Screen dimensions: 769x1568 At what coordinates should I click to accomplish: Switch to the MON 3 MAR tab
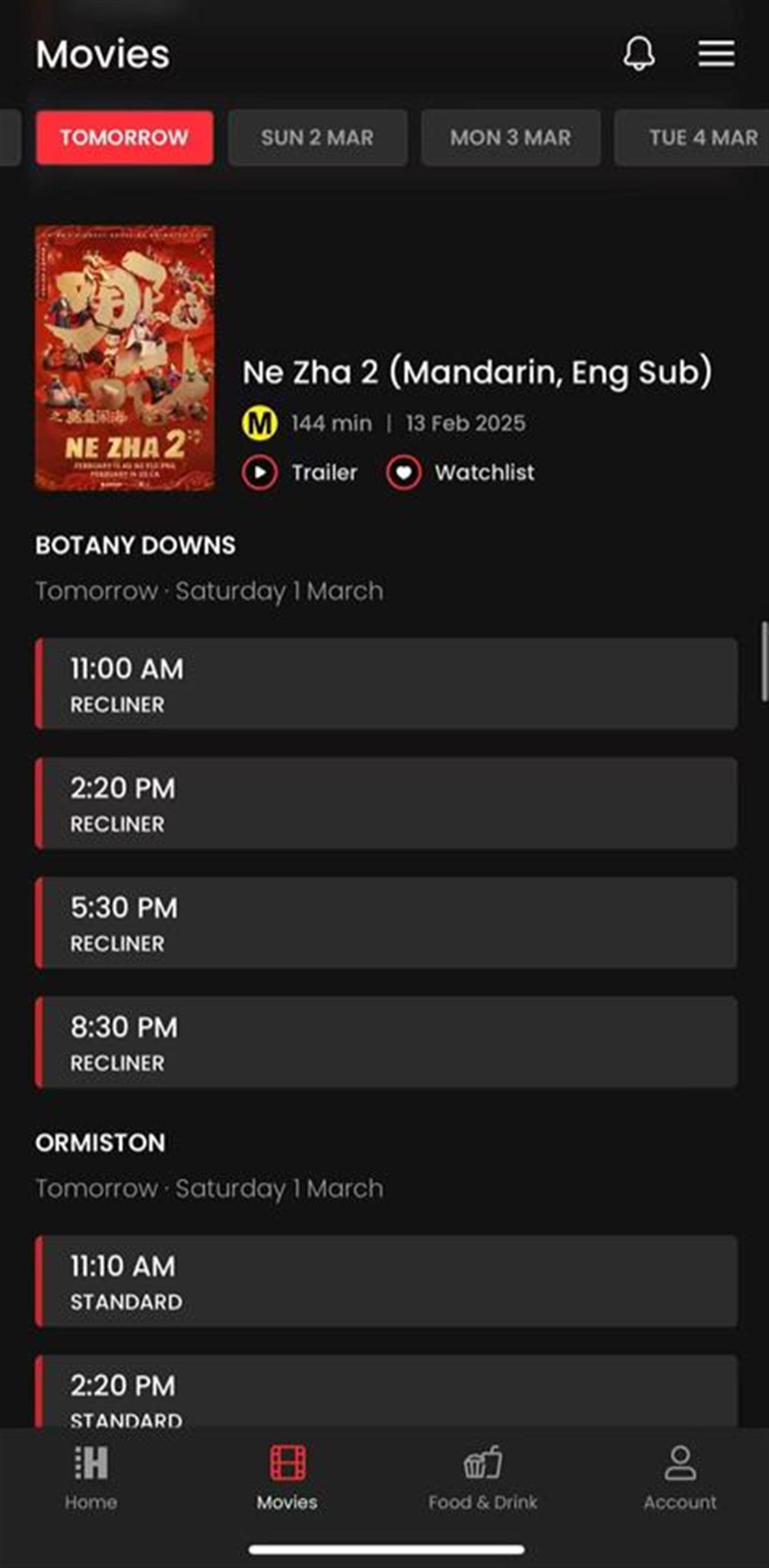tap(510, 138)
